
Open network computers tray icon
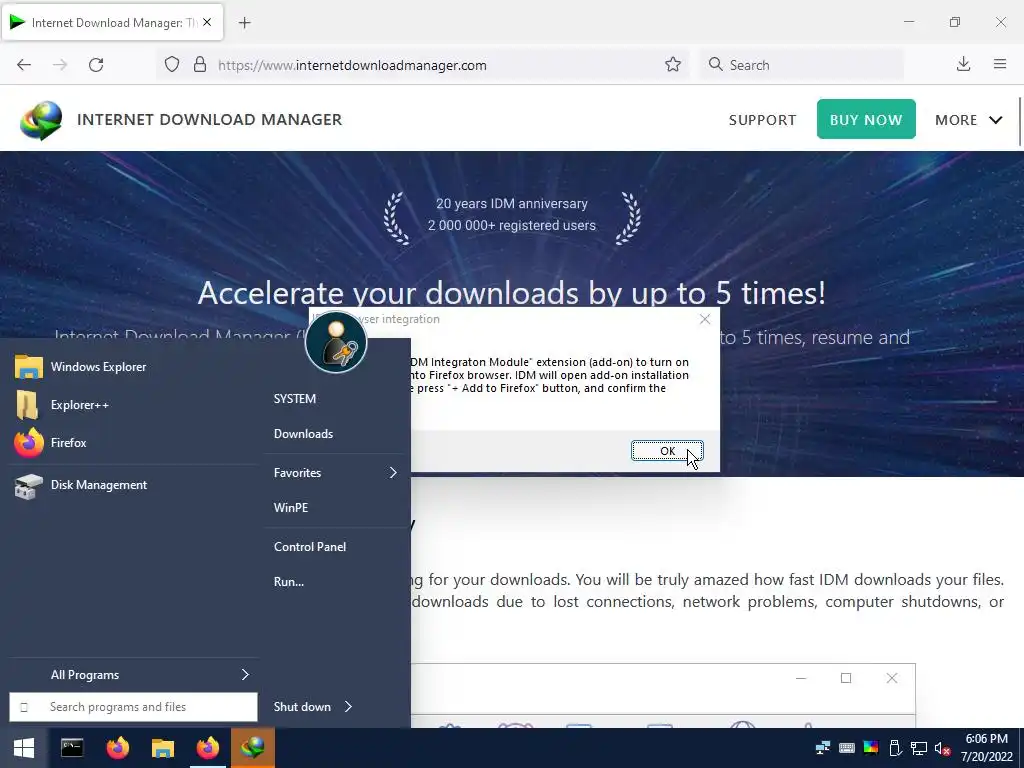click(x=822, y=748)
